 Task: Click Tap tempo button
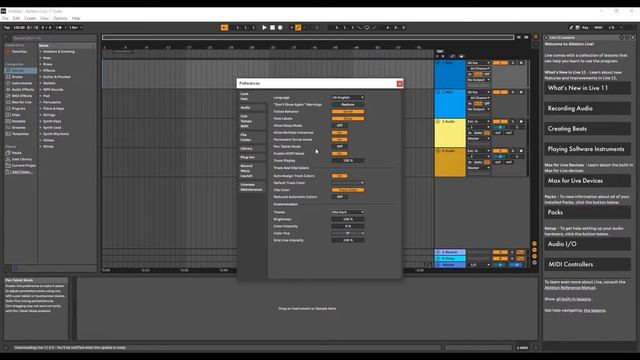tap(7, 27)
